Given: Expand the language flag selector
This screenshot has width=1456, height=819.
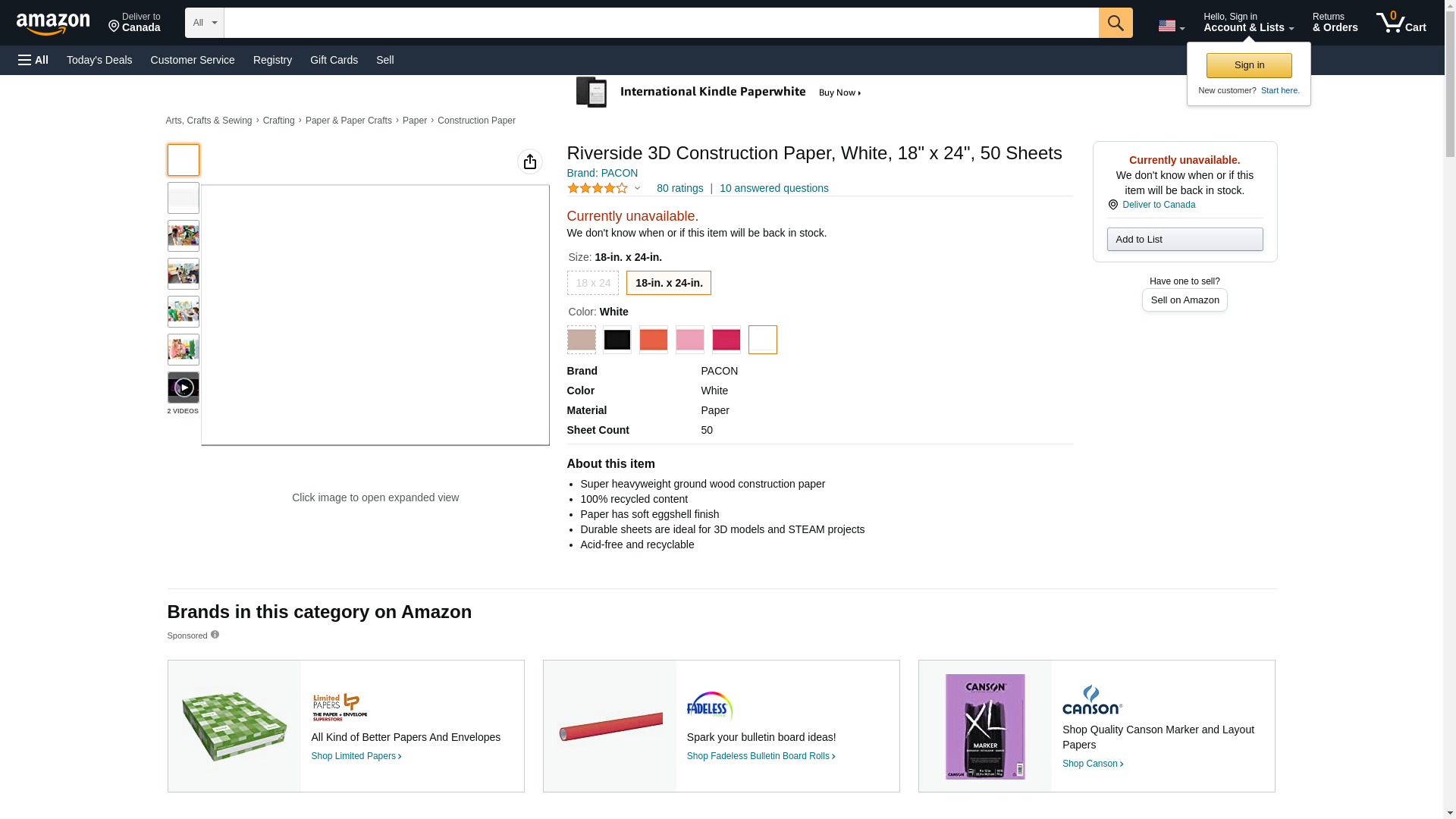Looking at the screenshot, I should coord(1171,26).
